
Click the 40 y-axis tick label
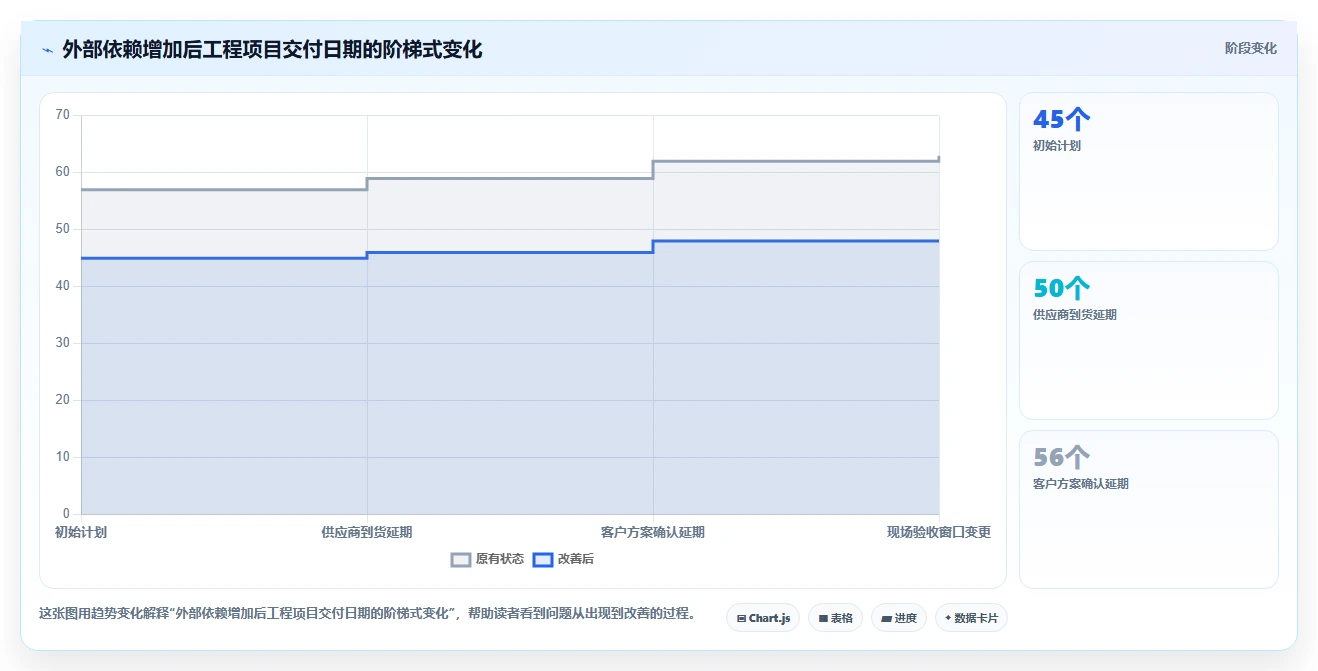pyautogui.click(x=63, y=286)
